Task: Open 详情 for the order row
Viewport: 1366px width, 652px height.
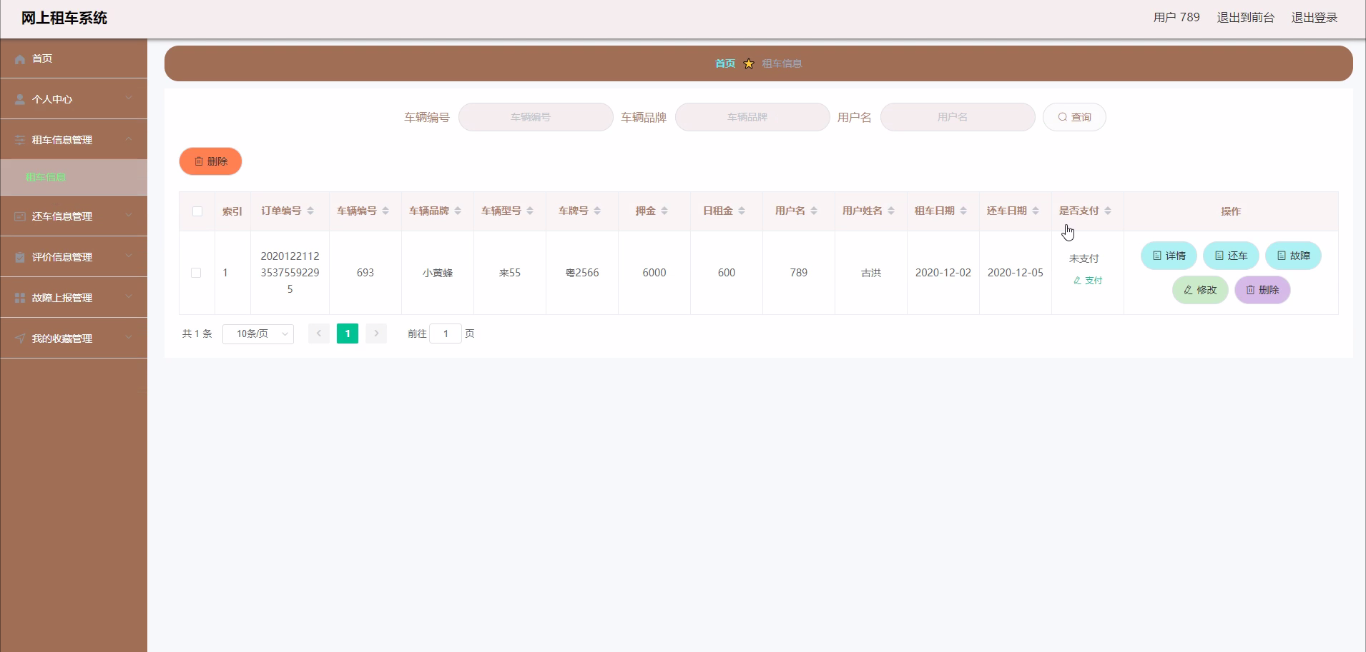Action: pyautogui.click(x=1169, y=256)
